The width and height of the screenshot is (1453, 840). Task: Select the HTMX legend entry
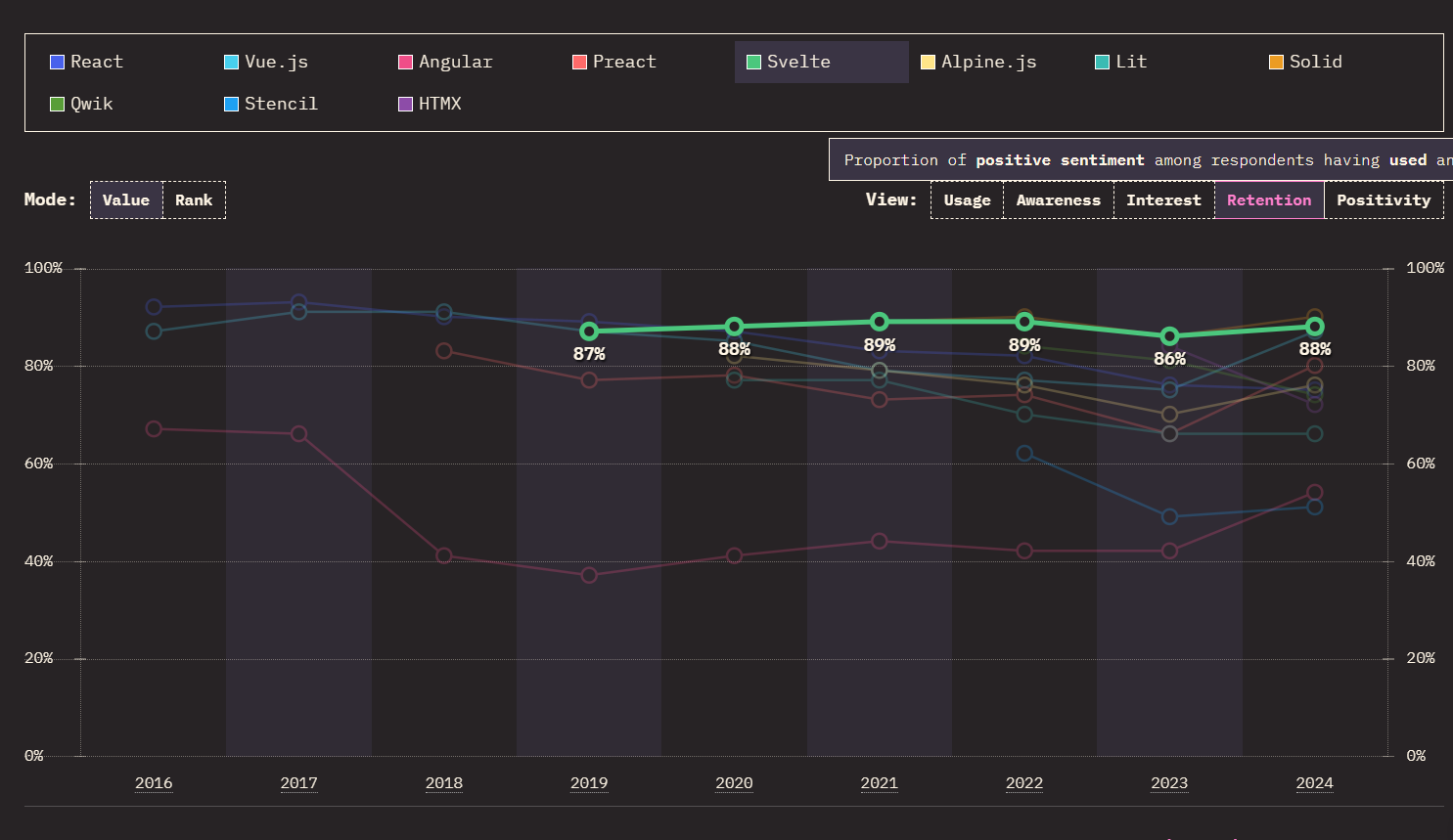(473, 104)
